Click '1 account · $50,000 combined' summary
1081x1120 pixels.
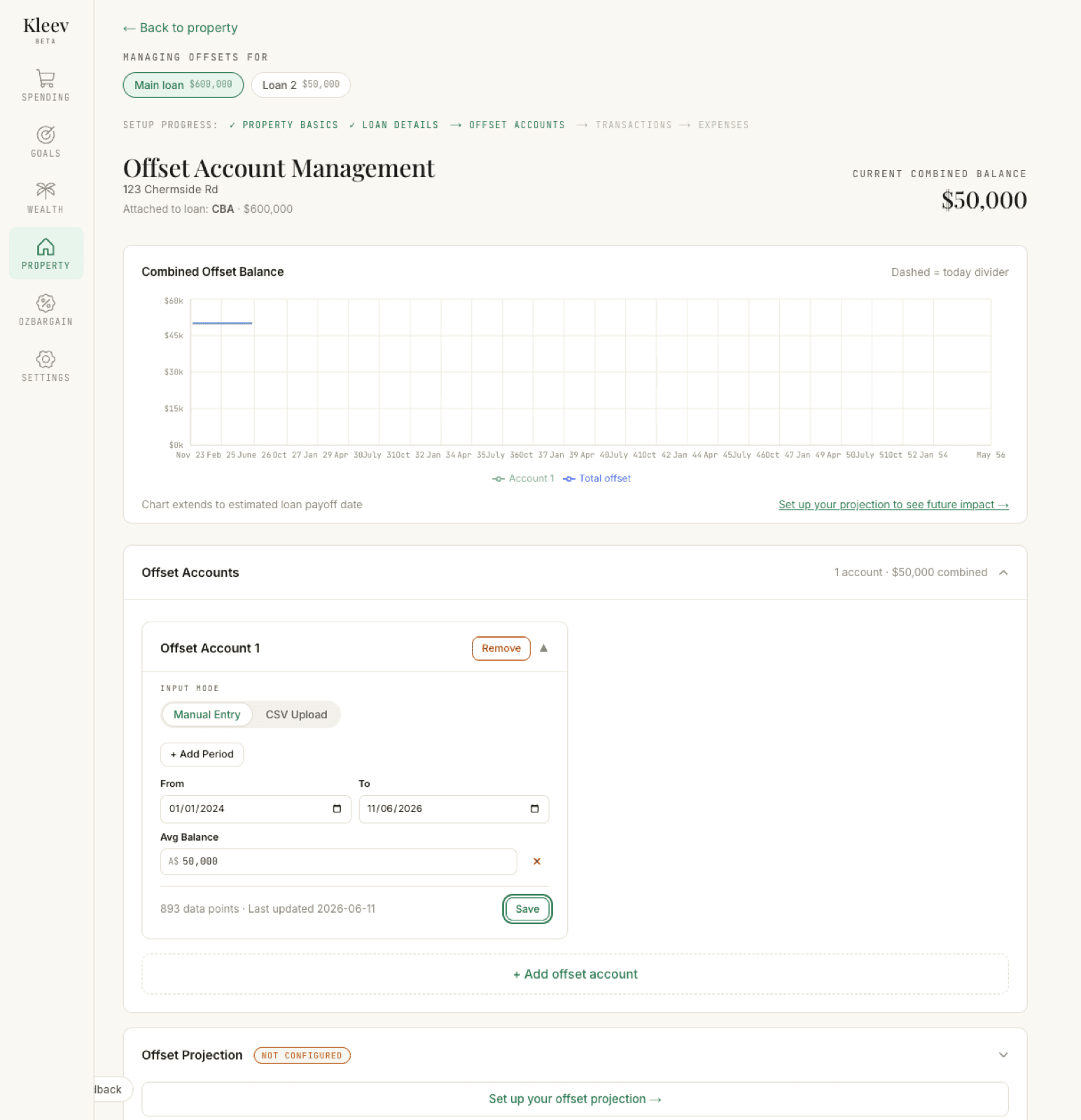coord(910,573)
